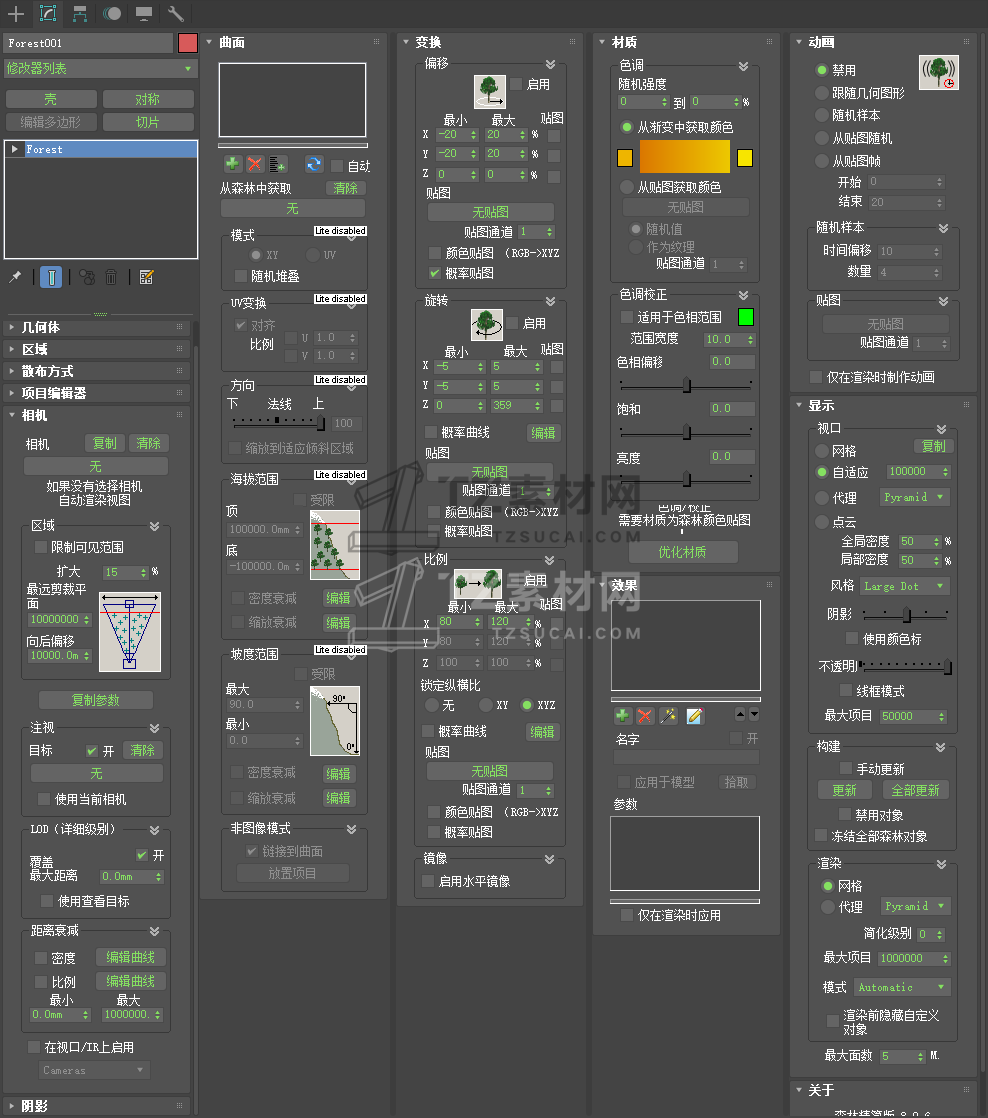The height and width of the screenshot is (1118, 988).
Task: Click the 最大项目 50000 input field
Action: point(913,716)
